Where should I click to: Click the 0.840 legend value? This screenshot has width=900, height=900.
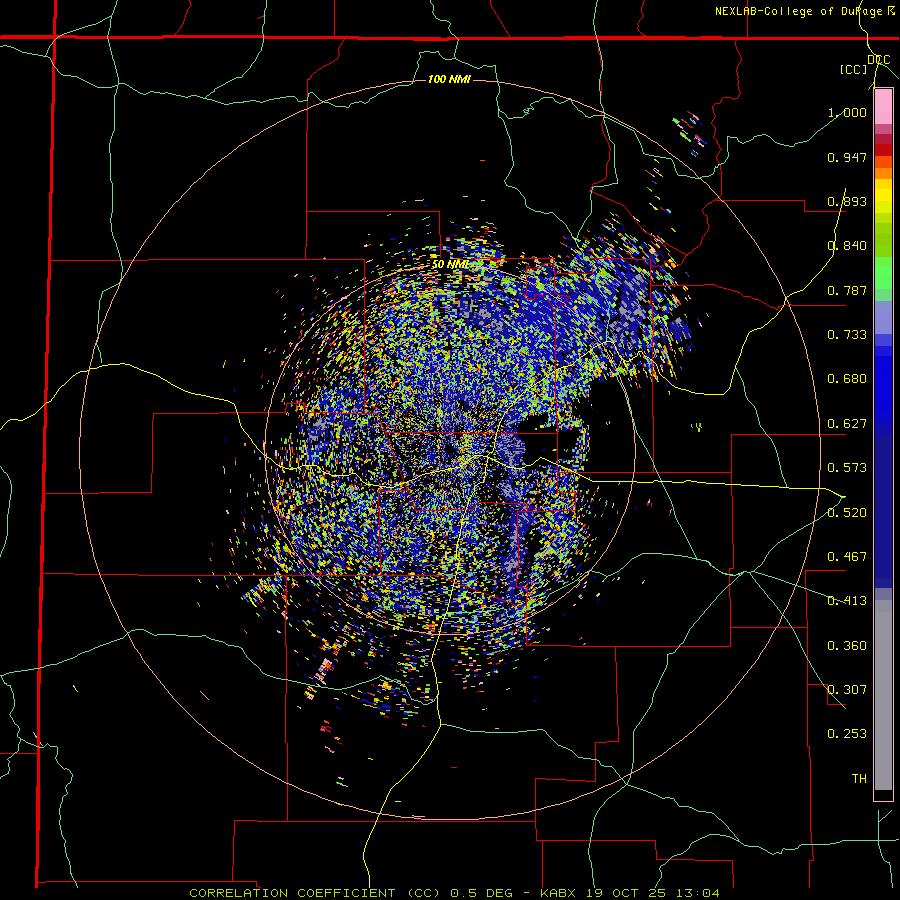click(x=847, y=246)
